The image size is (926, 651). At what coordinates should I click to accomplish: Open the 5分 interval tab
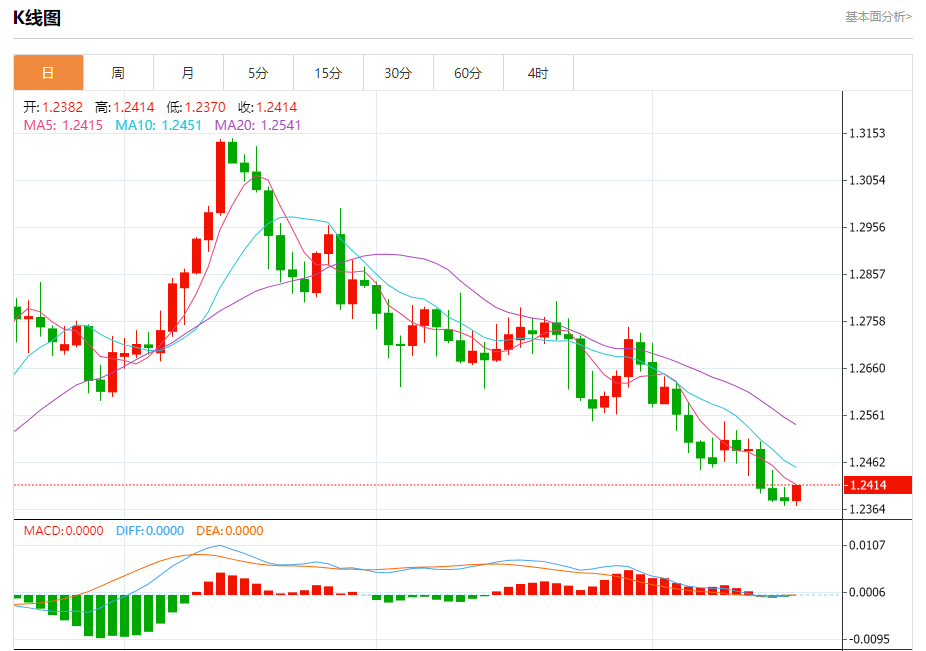258,73
